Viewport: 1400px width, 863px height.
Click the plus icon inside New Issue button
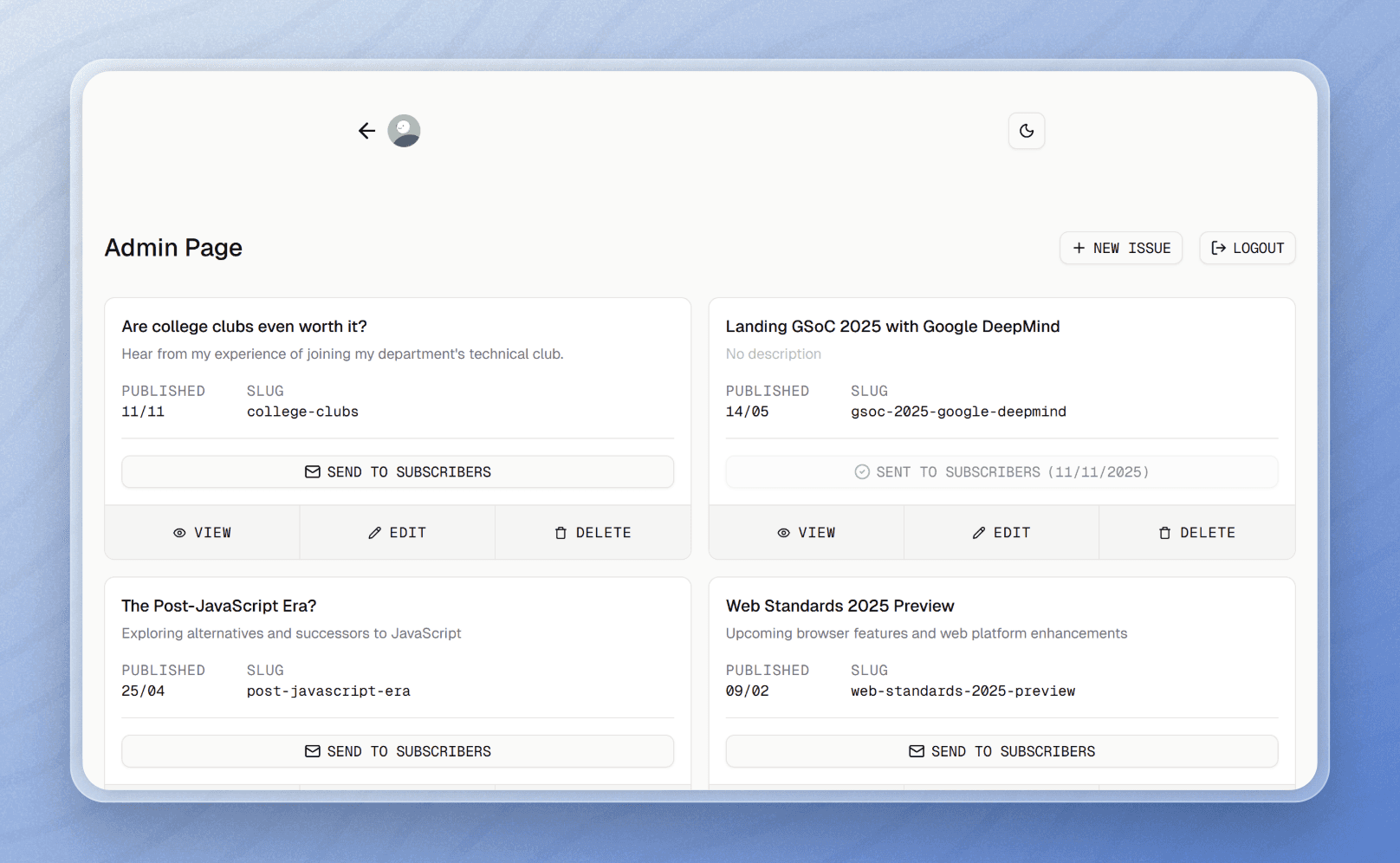coord(1079,248)
